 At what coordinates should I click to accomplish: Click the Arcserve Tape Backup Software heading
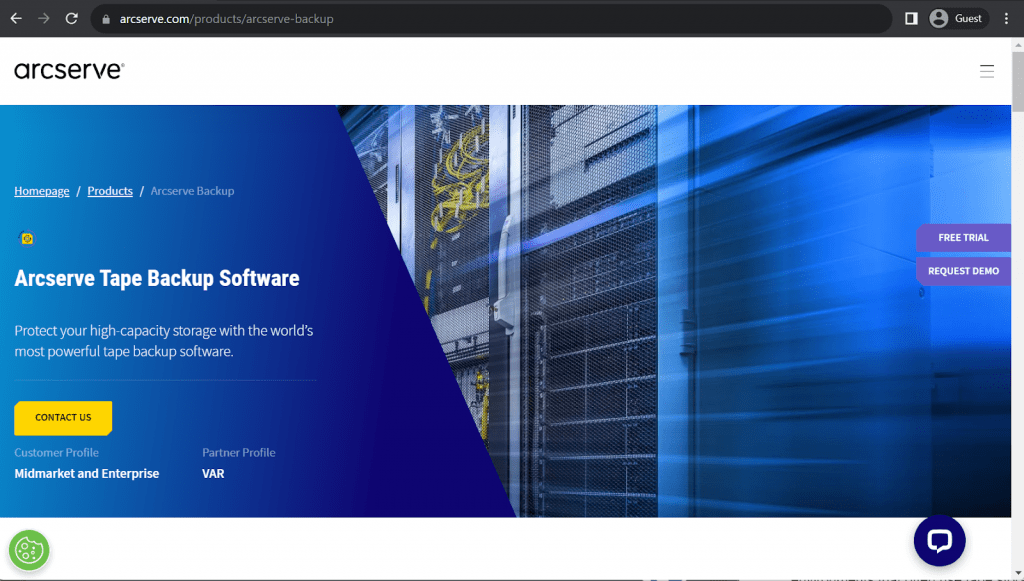(x=157, y=278)
